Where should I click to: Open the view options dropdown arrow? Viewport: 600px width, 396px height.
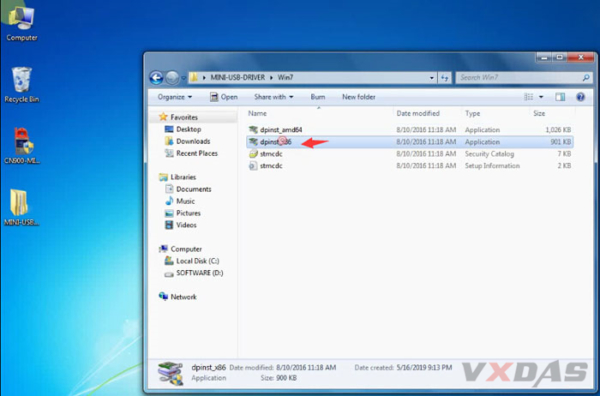pos(541,97)
